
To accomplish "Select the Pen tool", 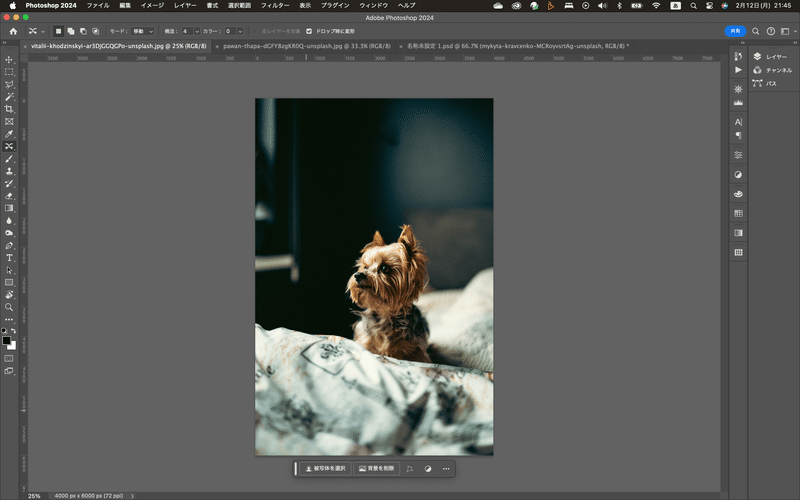I will 9,245.
